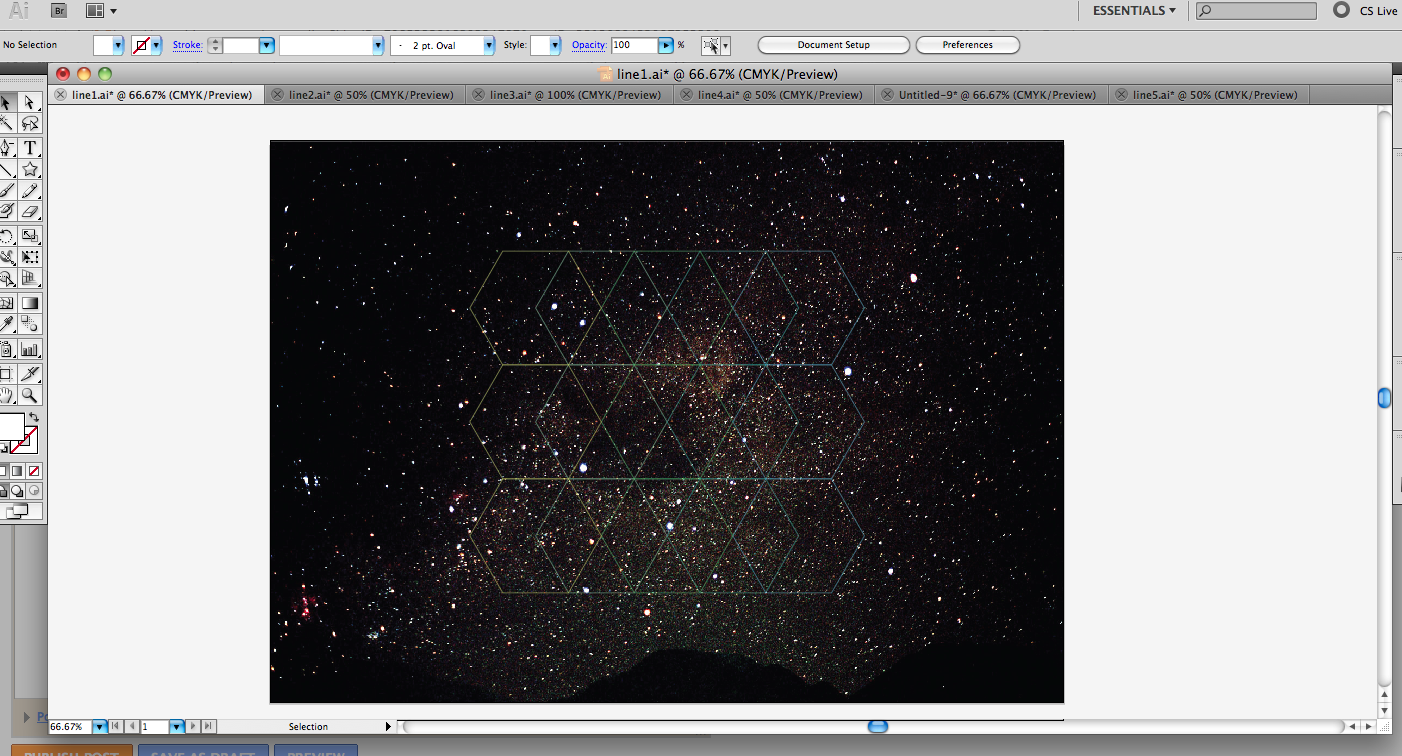The height and width of the screenshot is (756, 1402).
Task: Select the Selection (black arrow) tool
Action: (x=7, y=102)
